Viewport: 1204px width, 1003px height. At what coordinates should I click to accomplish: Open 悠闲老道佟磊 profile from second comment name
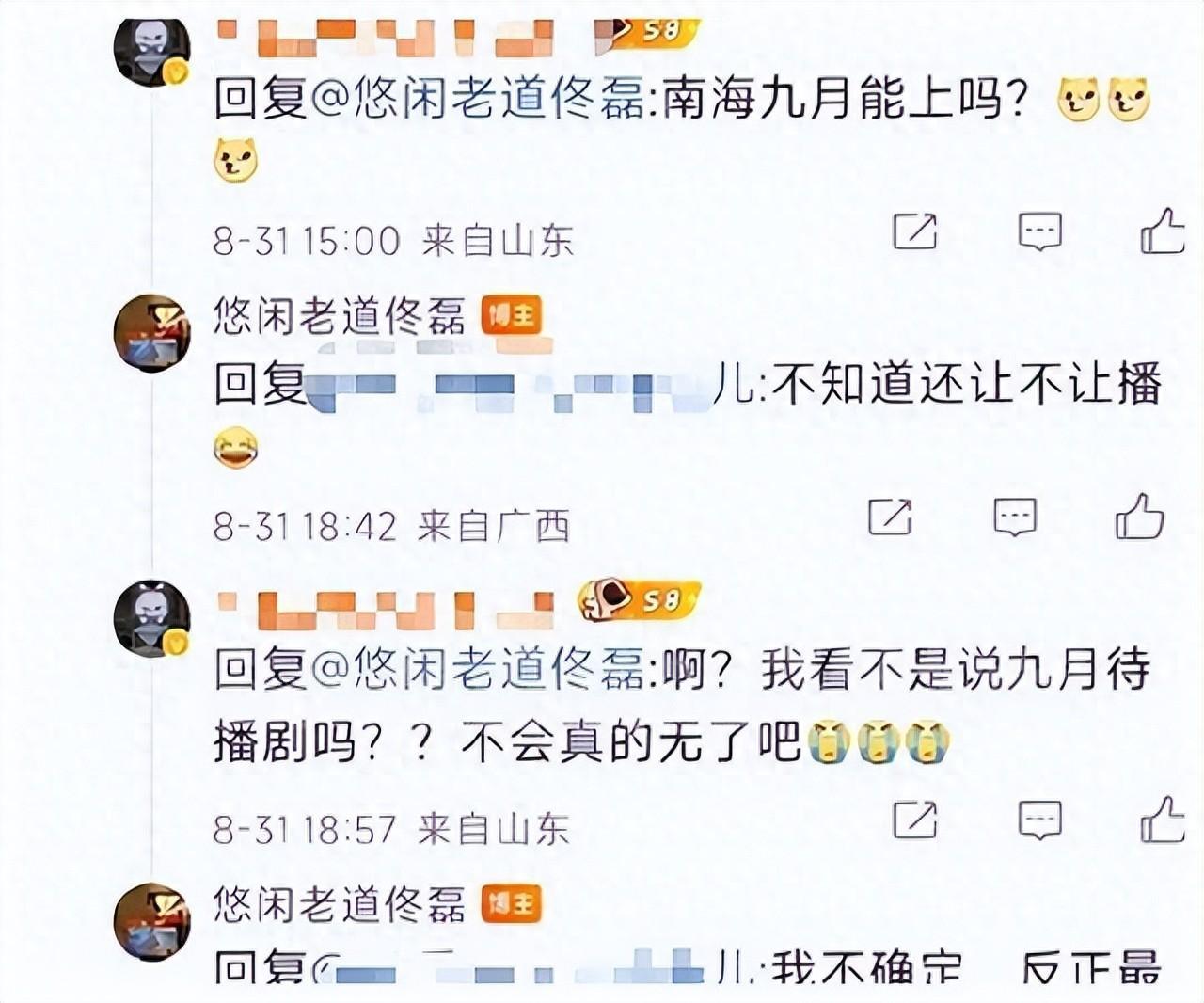click(339, 316)
